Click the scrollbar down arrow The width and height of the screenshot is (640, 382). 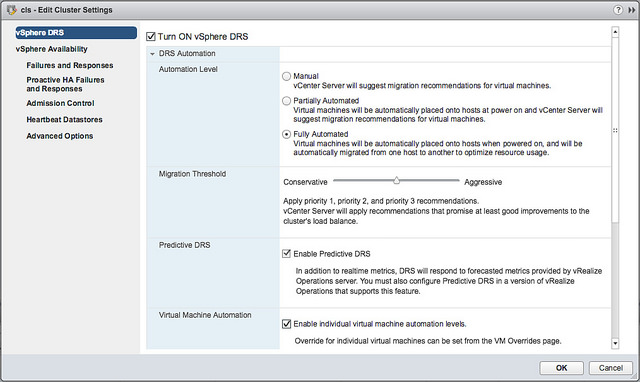615,344
